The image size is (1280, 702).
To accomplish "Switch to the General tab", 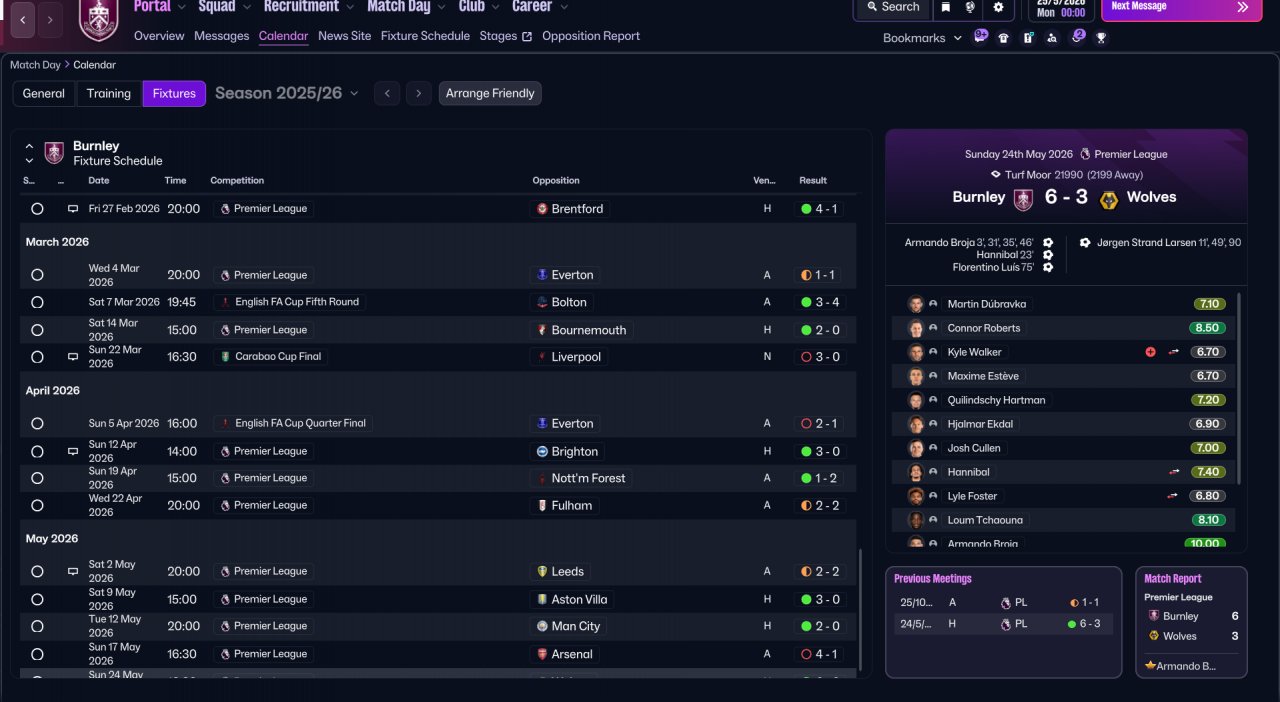I will [x=44, y=93].
